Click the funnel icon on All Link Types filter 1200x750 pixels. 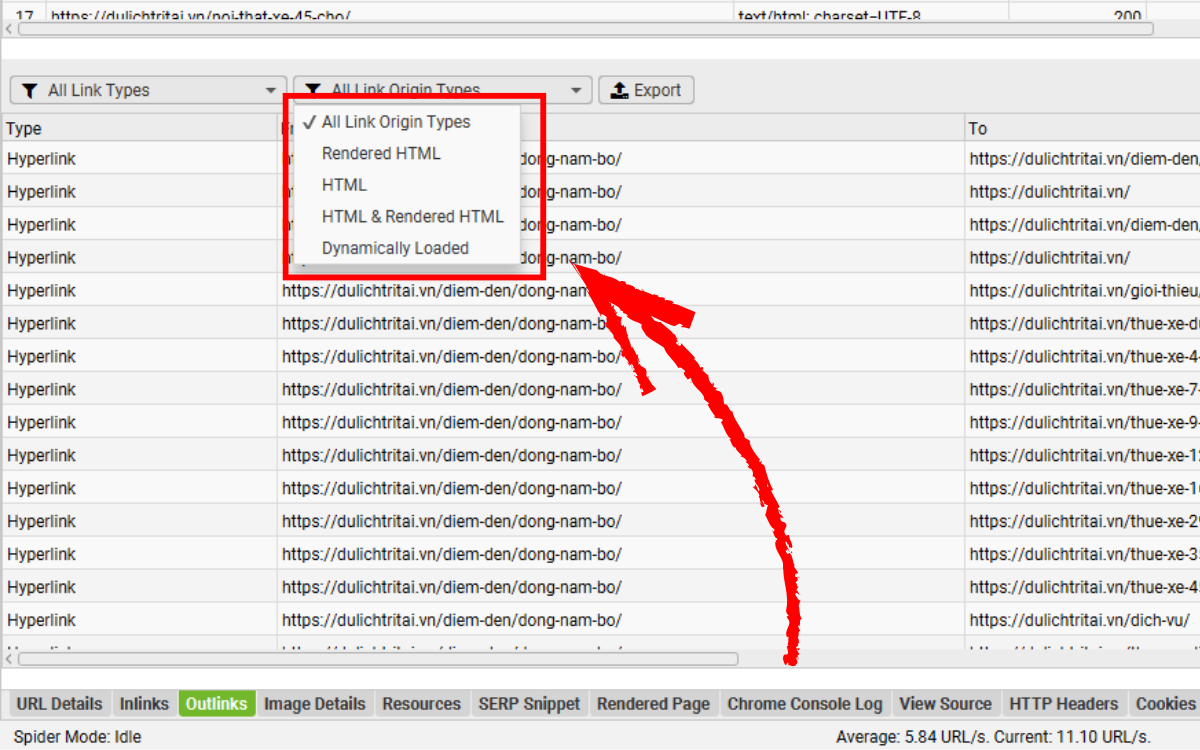pos(29,90)
